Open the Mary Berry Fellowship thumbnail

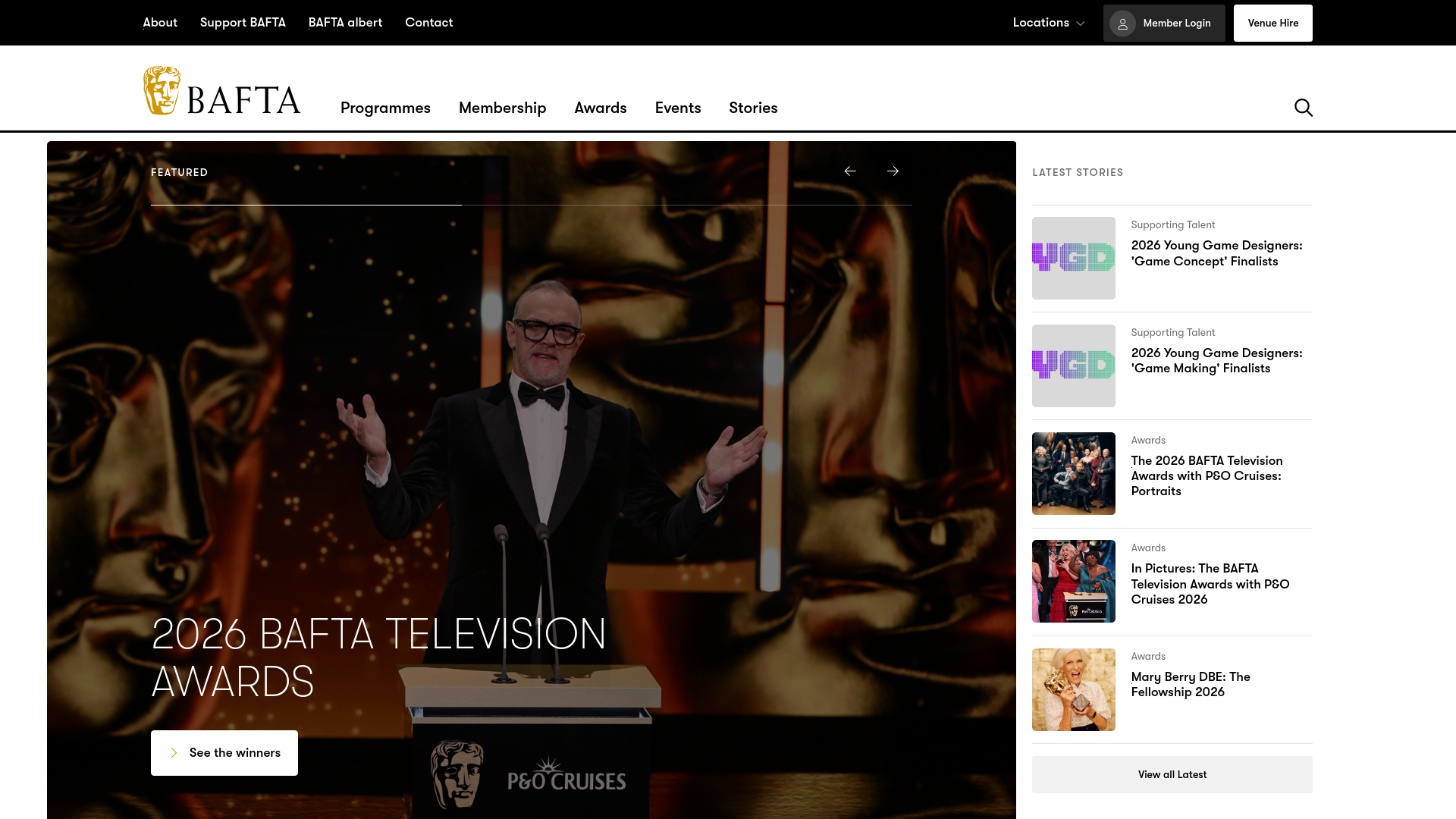point(1073,689)
